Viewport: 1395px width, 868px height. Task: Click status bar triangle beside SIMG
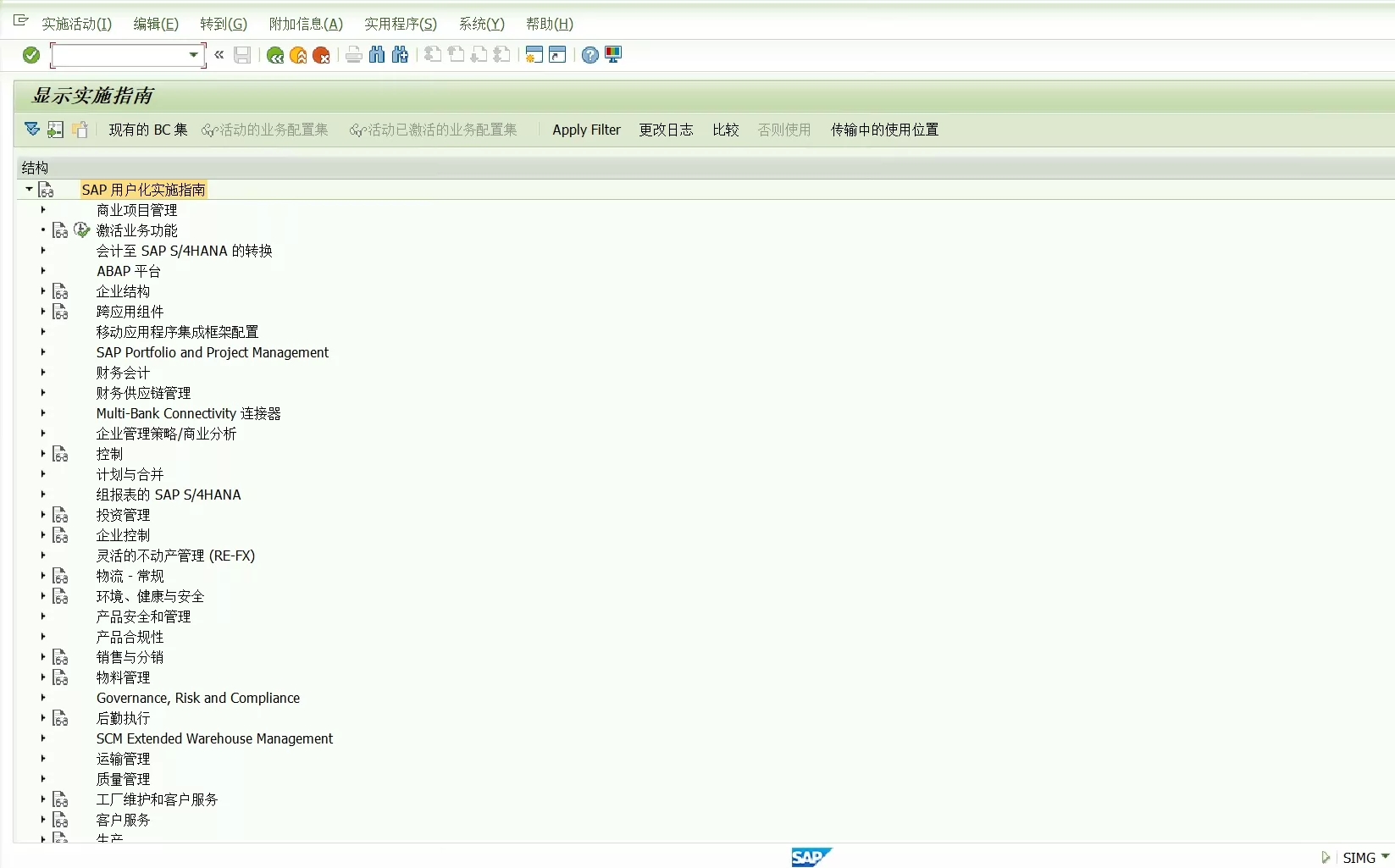tap(1326, 857)
